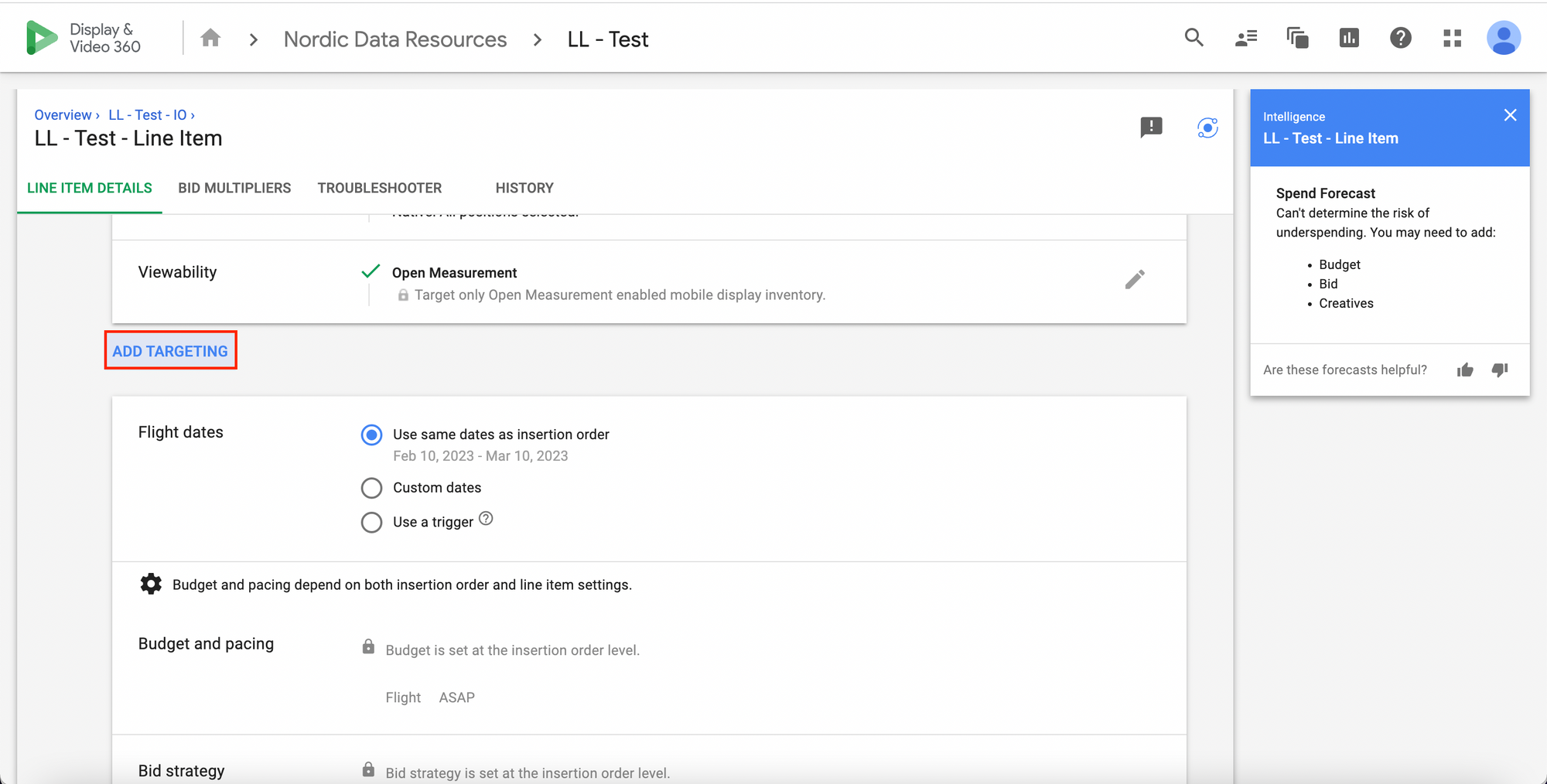Open the LL - Test - IO breadcrumb link
This screenshot has height=784, width=1547.
(148, 115)
